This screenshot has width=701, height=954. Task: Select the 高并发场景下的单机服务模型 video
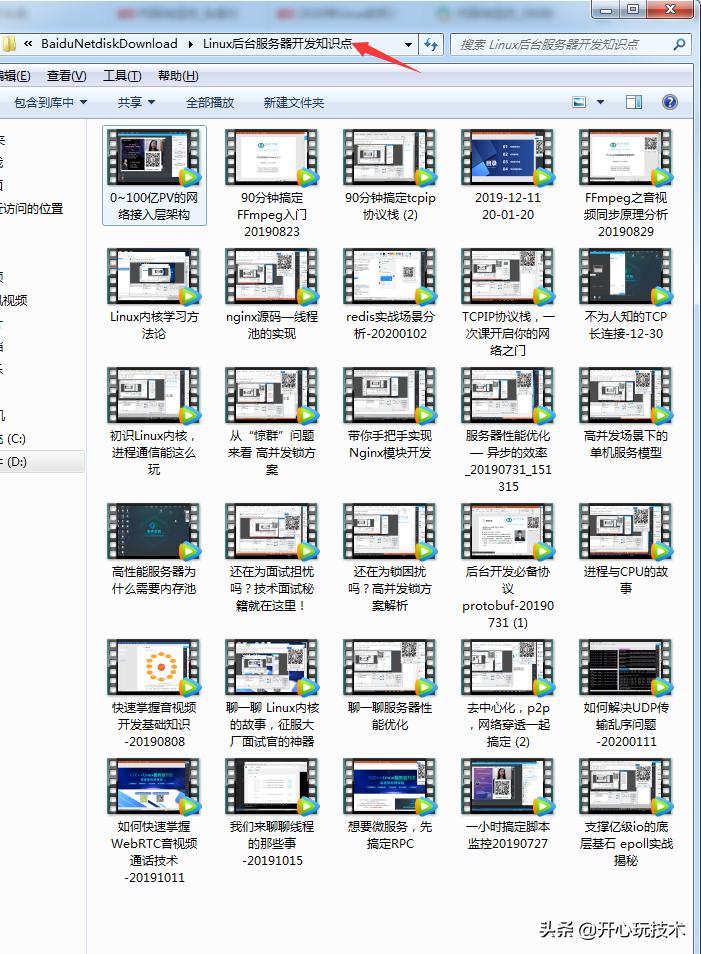pyautogui.click(x=626, y=414)
